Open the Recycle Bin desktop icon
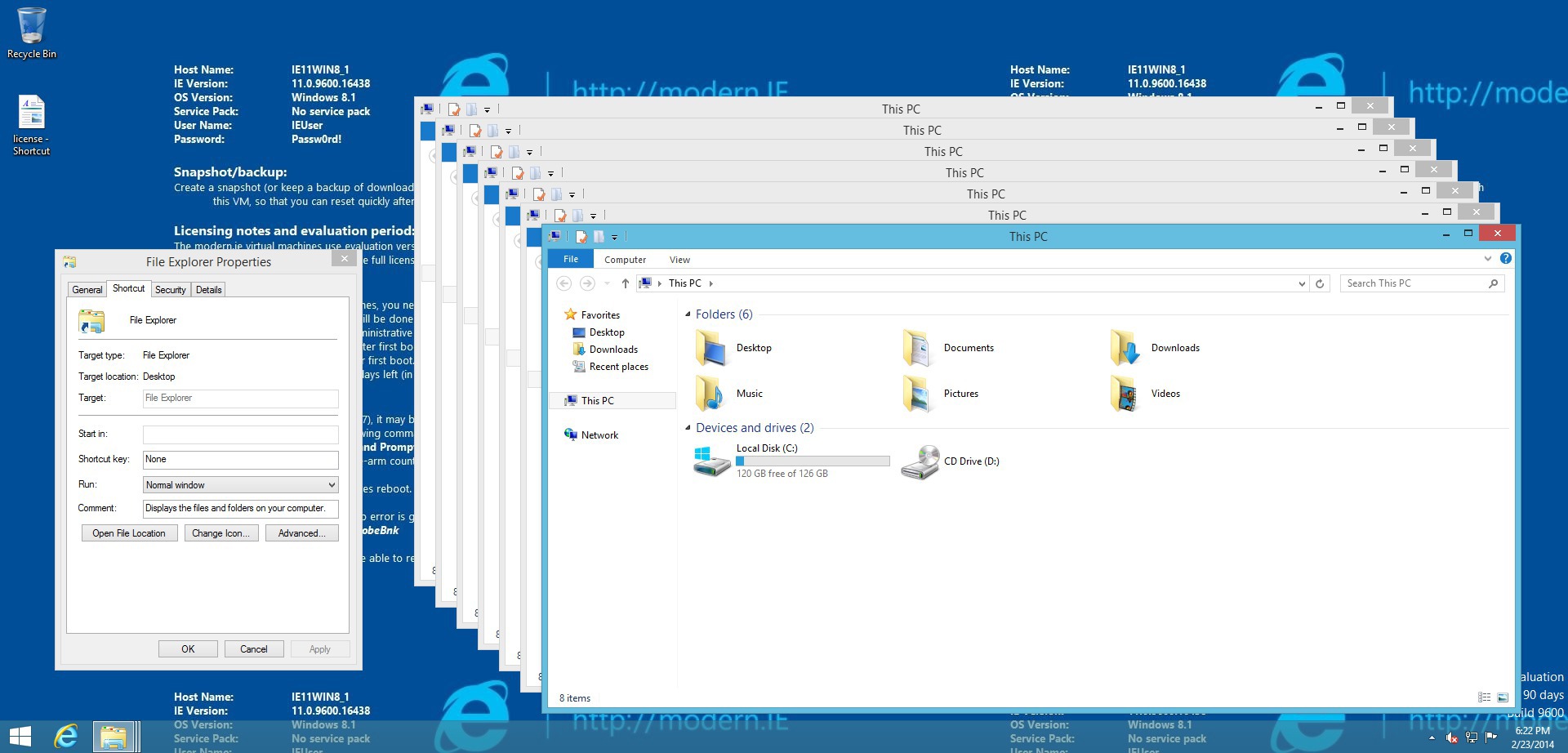1568x753 pixels. (x=31, y=33)
